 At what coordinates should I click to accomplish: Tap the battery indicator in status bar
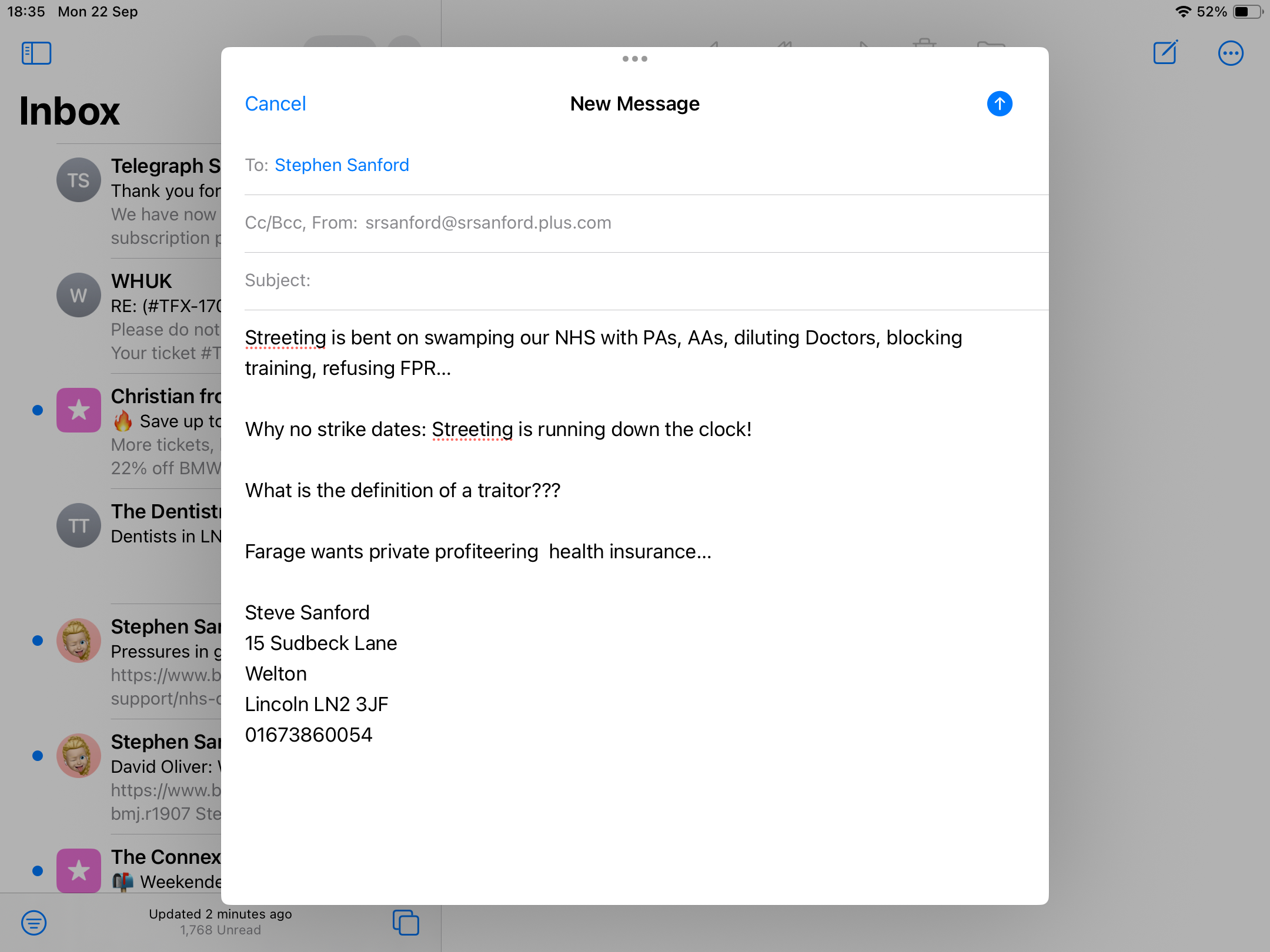[1248, 12]
